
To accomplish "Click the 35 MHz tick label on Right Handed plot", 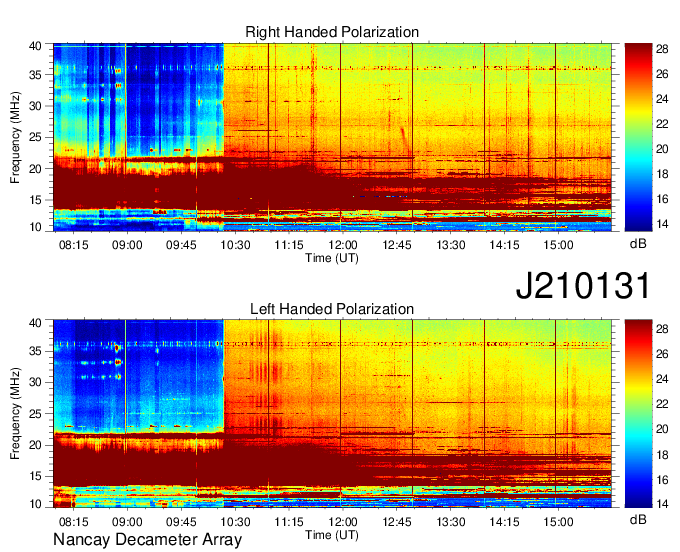I will [36, 75].
